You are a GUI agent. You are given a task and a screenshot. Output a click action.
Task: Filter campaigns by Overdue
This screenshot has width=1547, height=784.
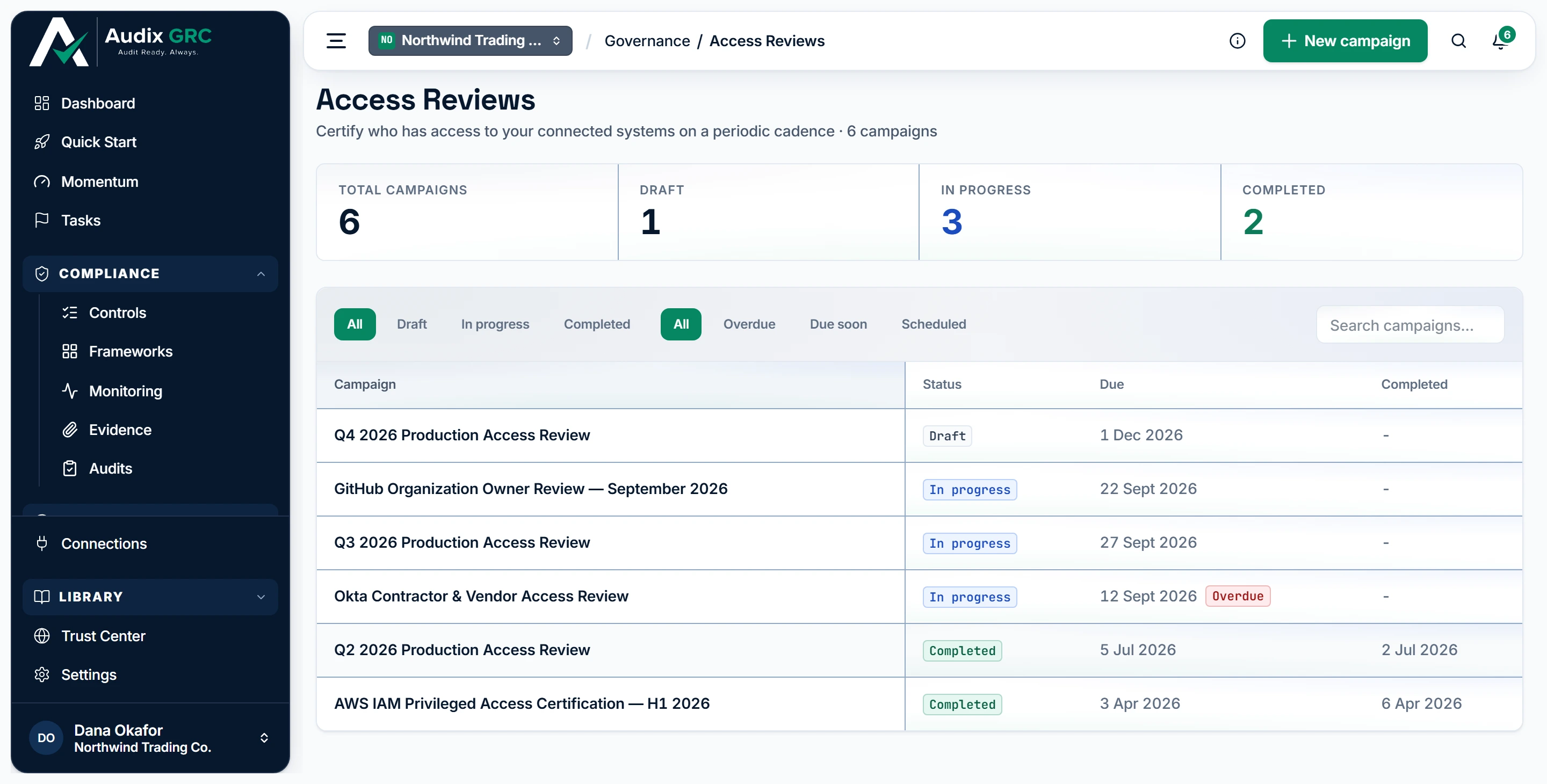click(749, 324)
